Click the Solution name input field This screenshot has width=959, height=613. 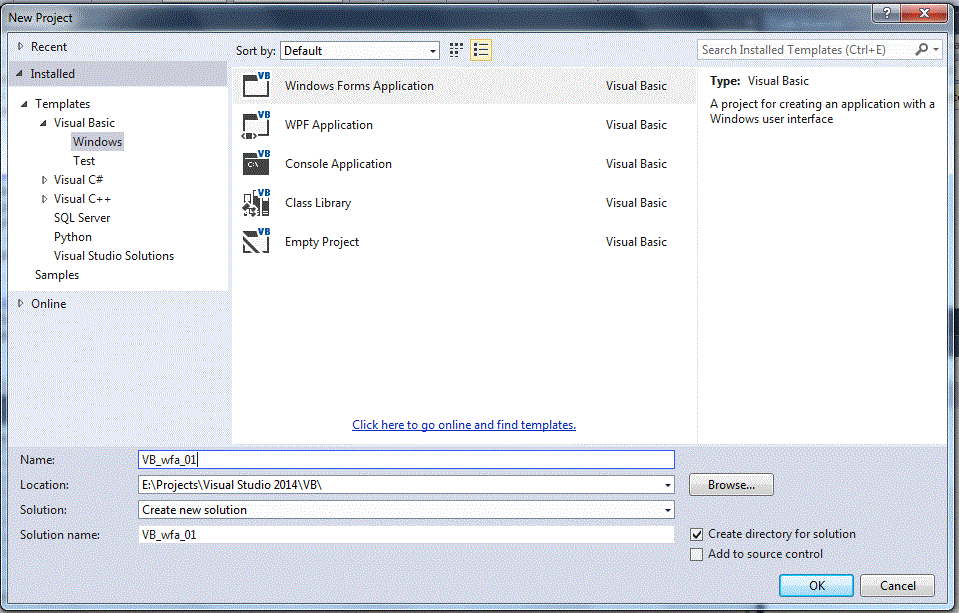(x=406, y=535)
